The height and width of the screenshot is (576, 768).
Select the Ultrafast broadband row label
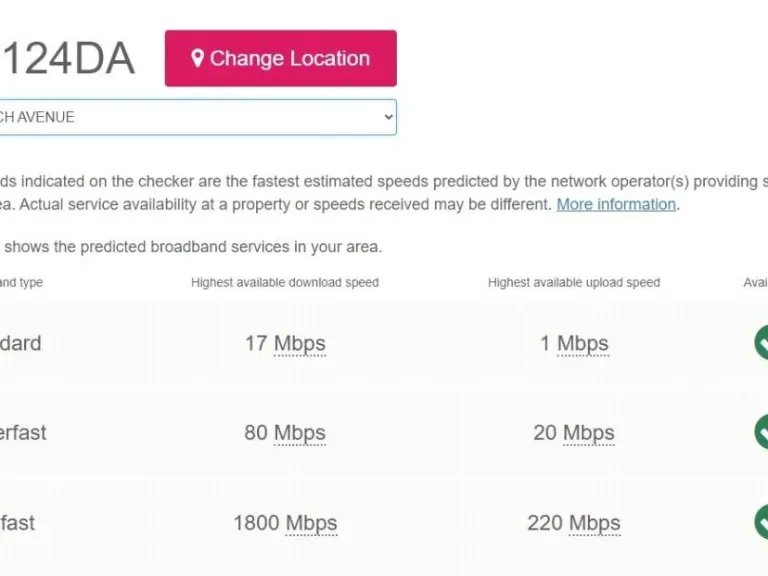[18, 523]
